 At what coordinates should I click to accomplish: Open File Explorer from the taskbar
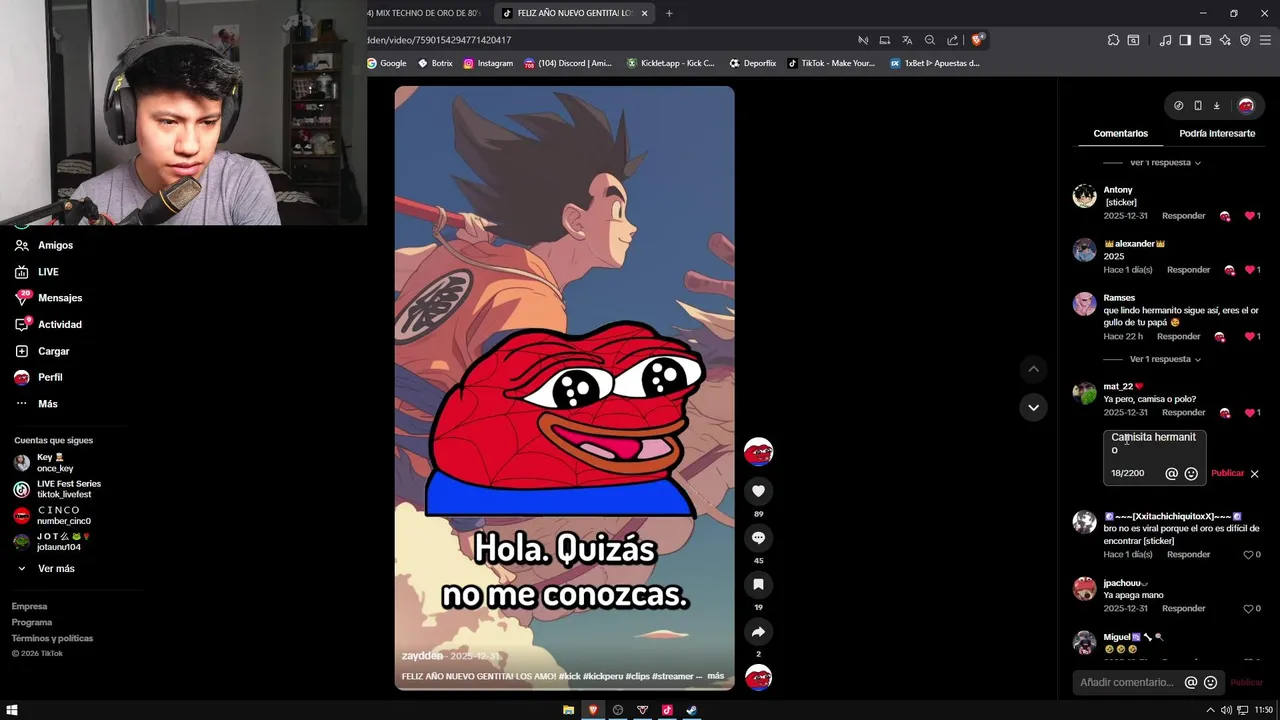coord(568,710)
